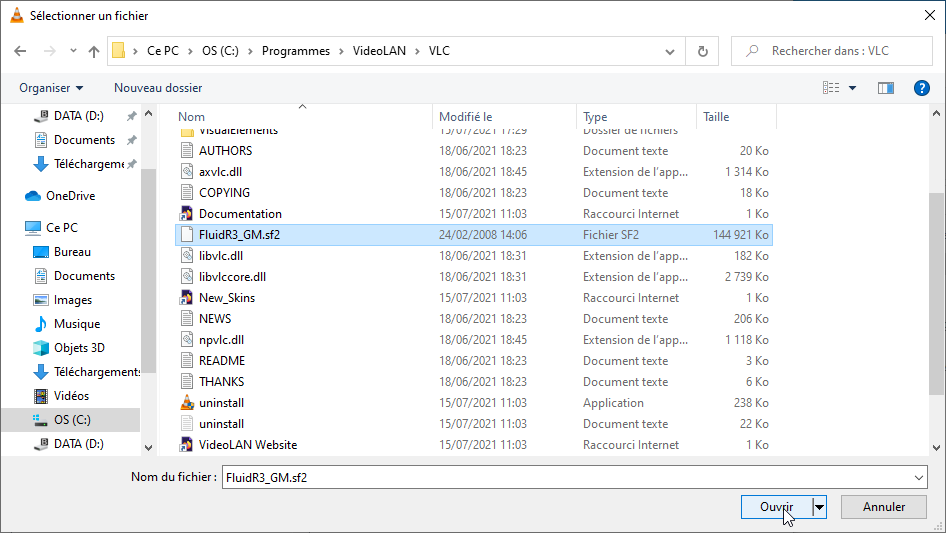This screenshot has height=533, width=946.
Task: Select Ce PC in the breadcrumb
Action: 163,51
